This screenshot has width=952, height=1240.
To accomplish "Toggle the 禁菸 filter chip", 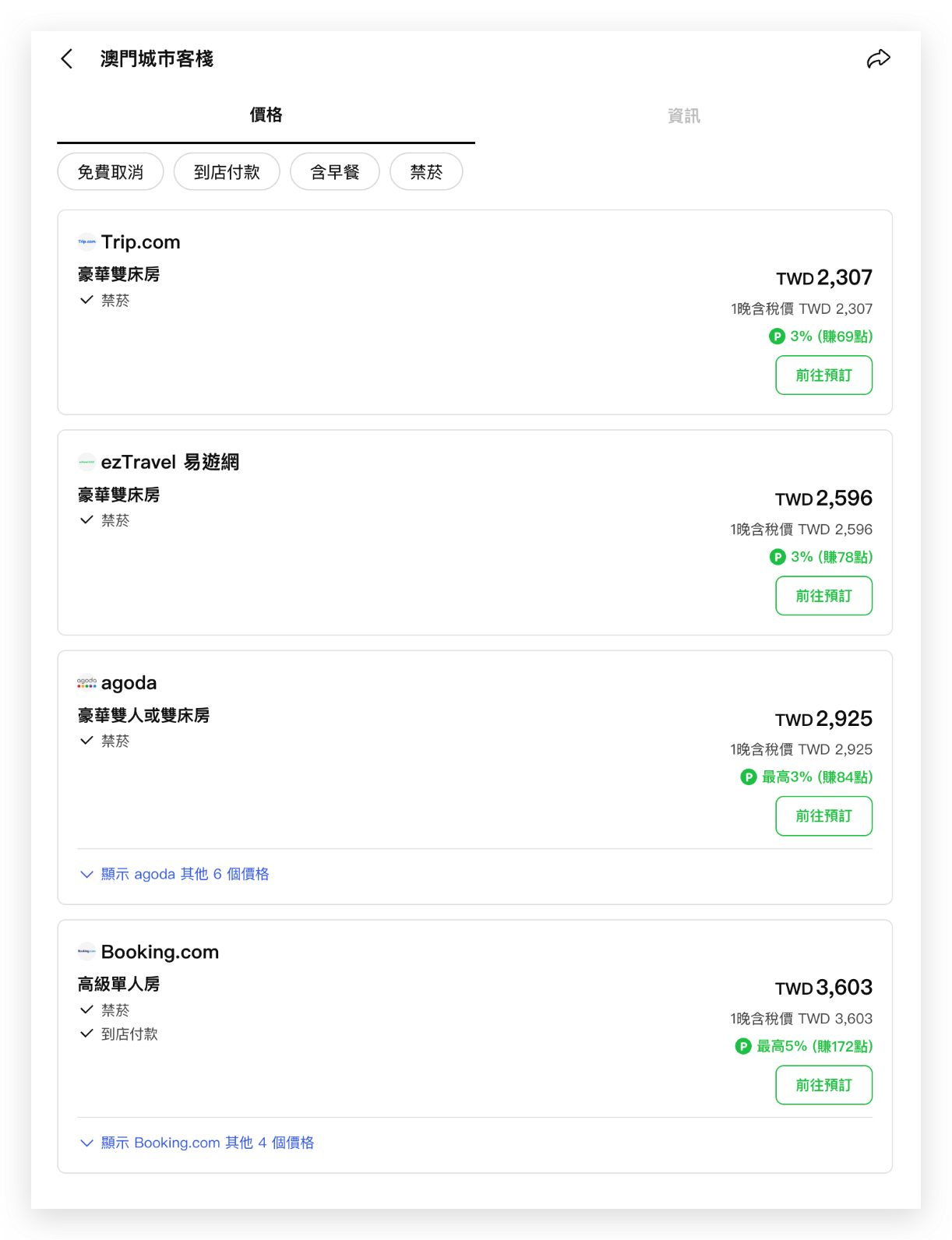I will coord(426,172).
